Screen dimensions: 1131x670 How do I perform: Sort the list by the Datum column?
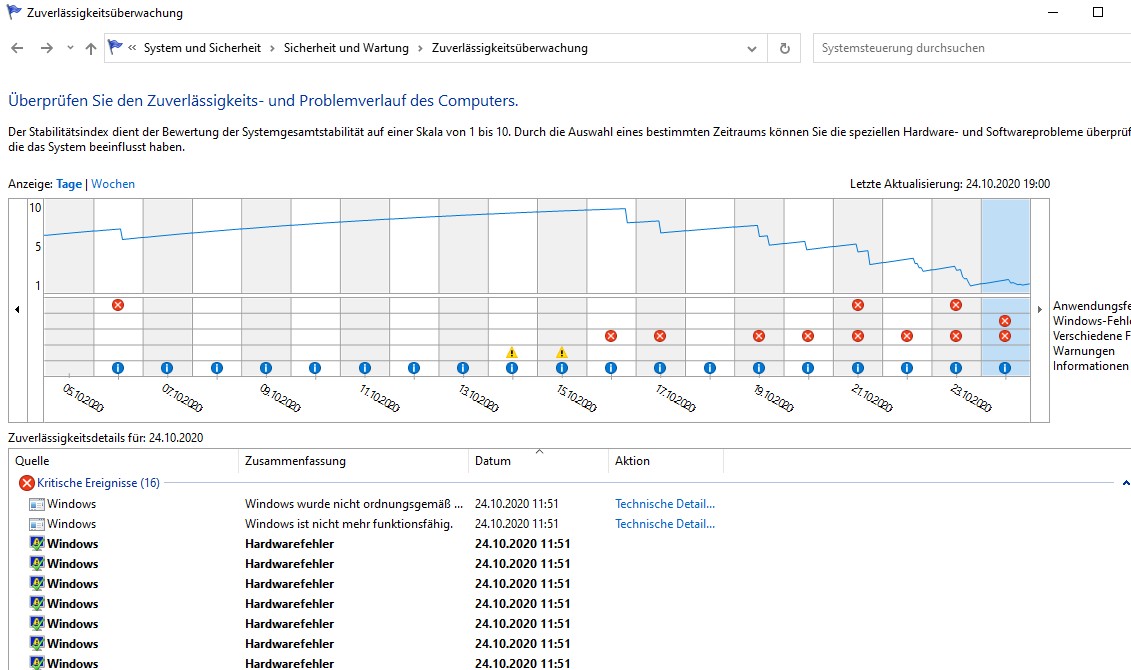pos(539,461)
